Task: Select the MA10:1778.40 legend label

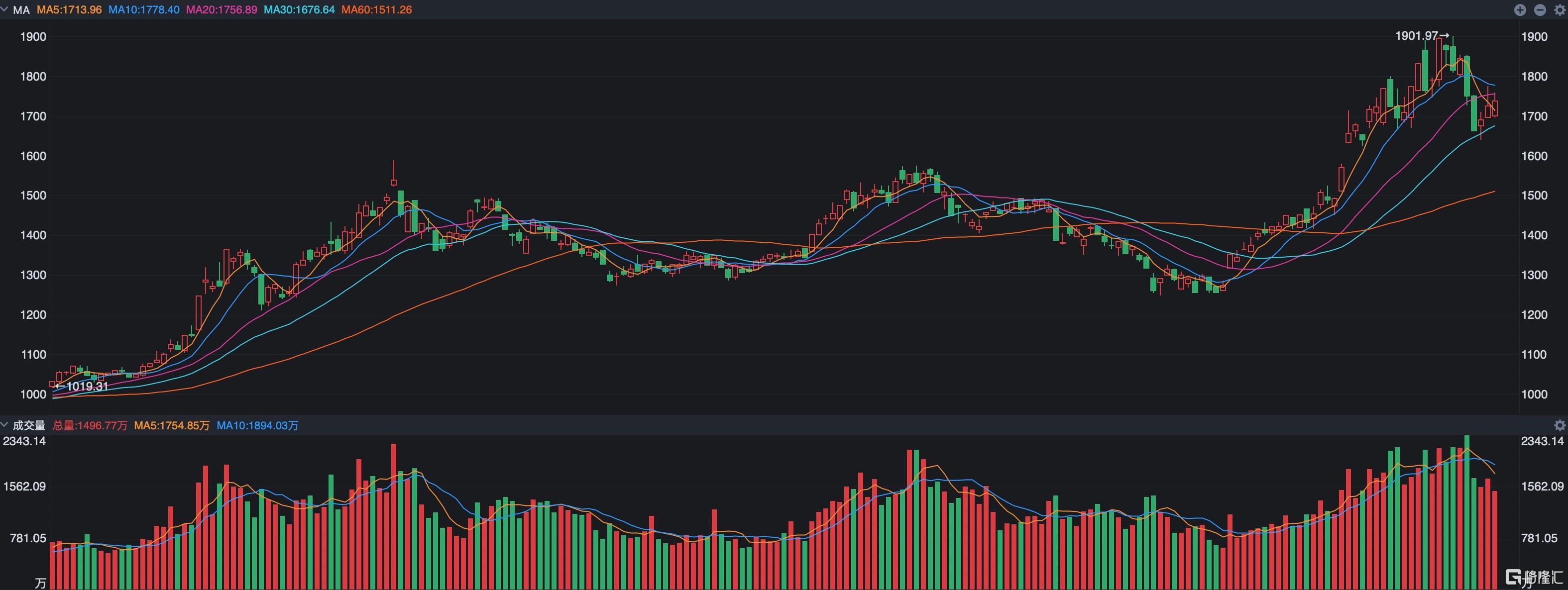Action: pyautogui.click(x=144, y=10)
